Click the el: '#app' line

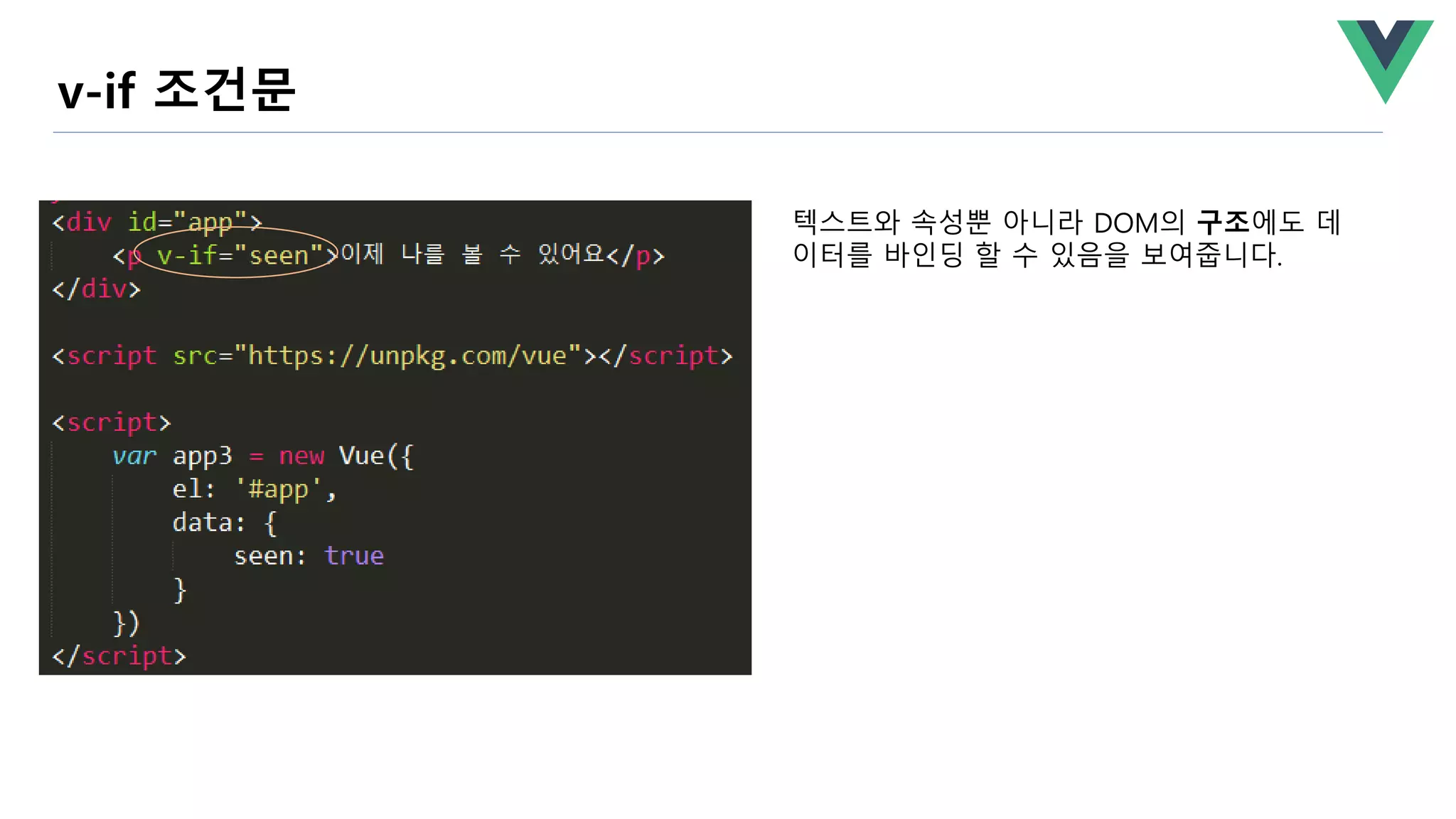[x=254, y=489]
